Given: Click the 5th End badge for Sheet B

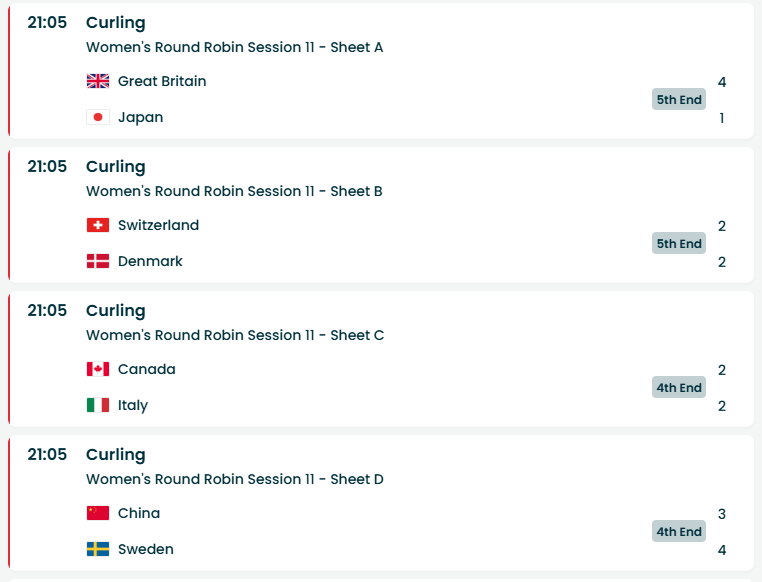Looking at the screenshot, I should tap(679, 243).
